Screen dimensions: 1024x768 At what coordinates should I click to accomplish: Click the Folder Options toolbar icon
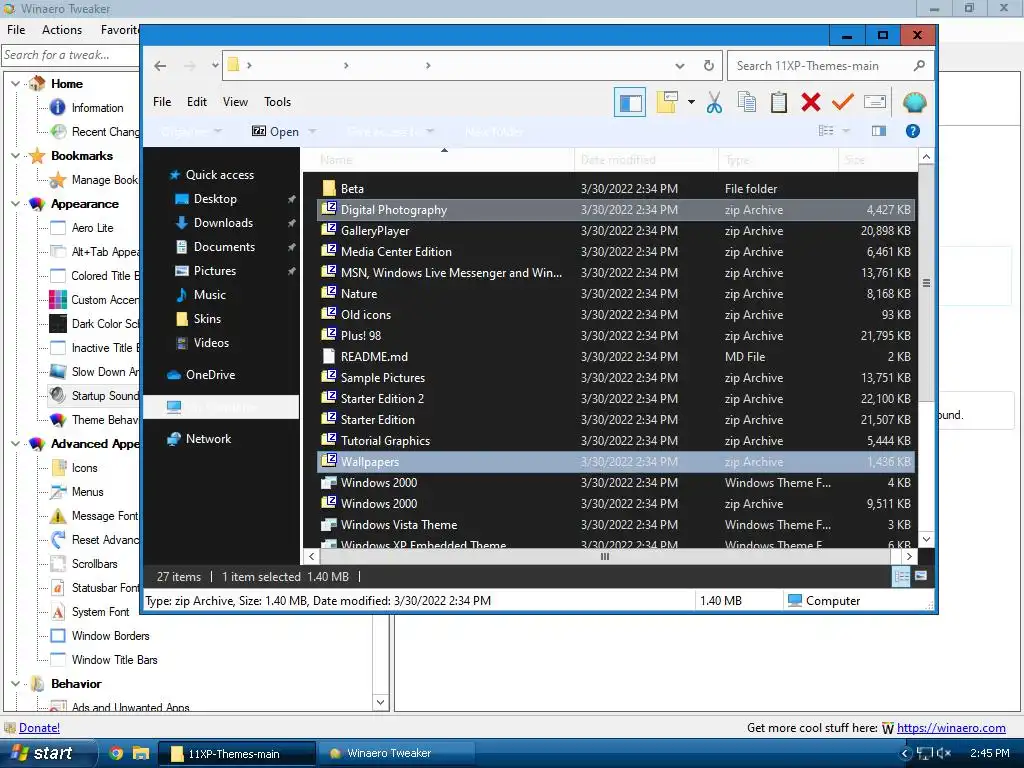point(667,103)
